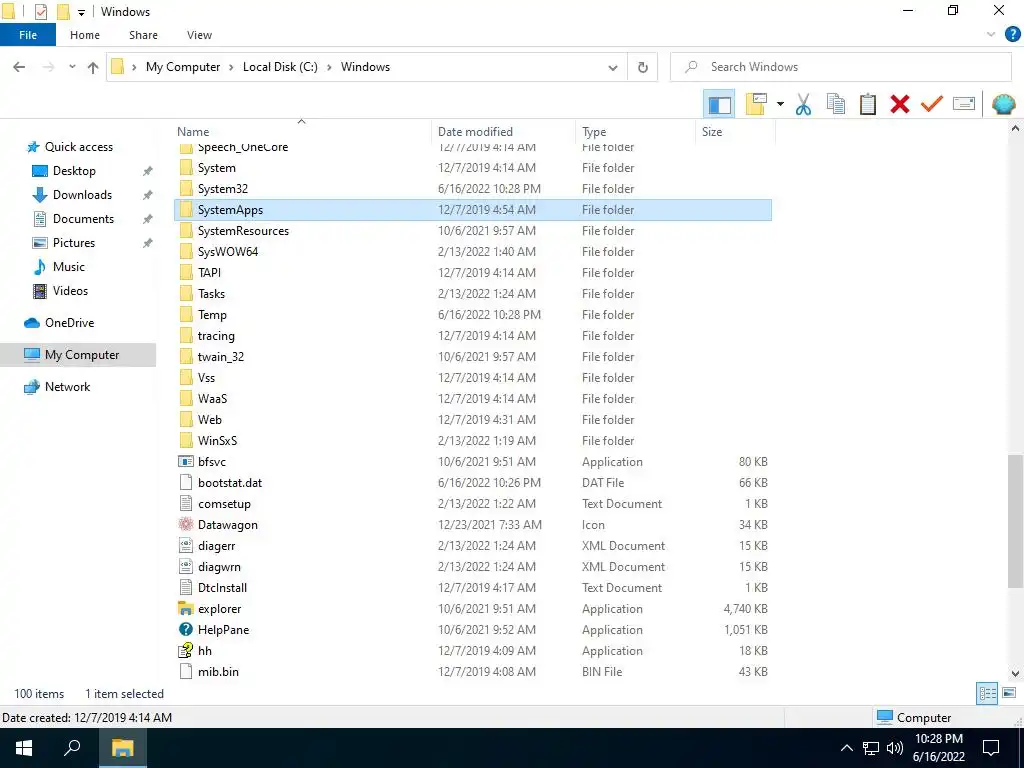The width and height of the screenshot is (1024, 768).
Task: Expand the address bar history dropdown
Action: pyautogui.click(x=613, y=67)
